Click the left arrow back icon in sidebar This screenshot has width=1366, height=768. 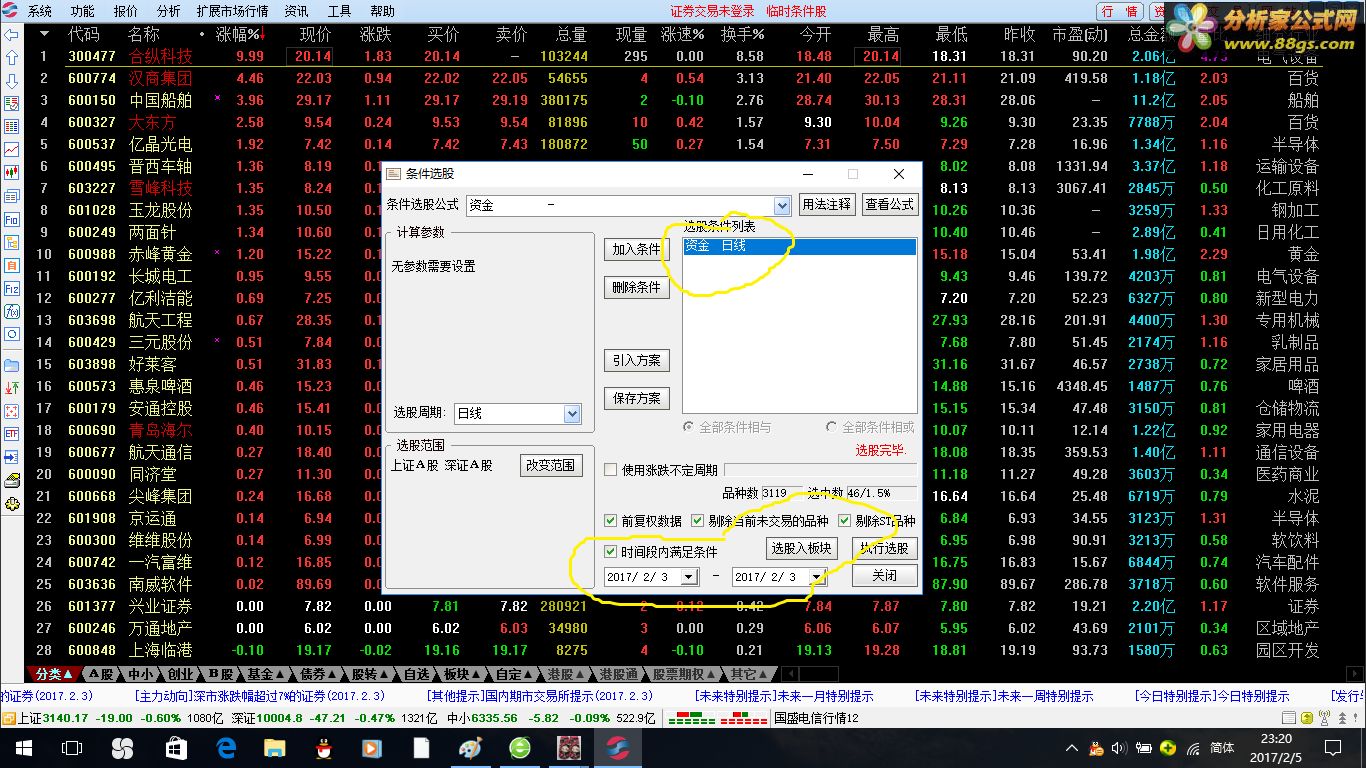(12, 35)
